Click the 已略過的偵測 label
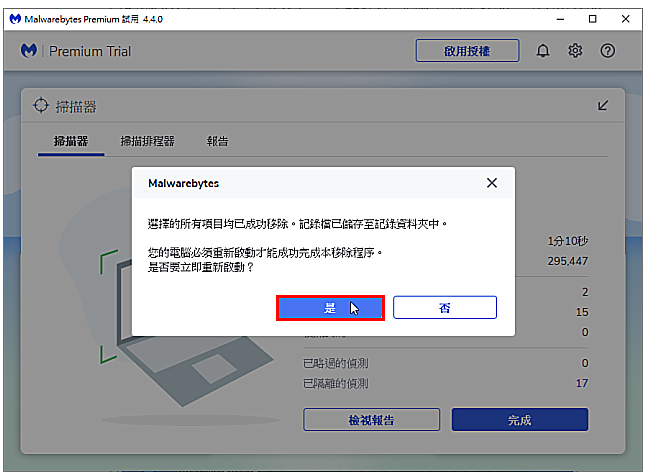 point(335,363)
